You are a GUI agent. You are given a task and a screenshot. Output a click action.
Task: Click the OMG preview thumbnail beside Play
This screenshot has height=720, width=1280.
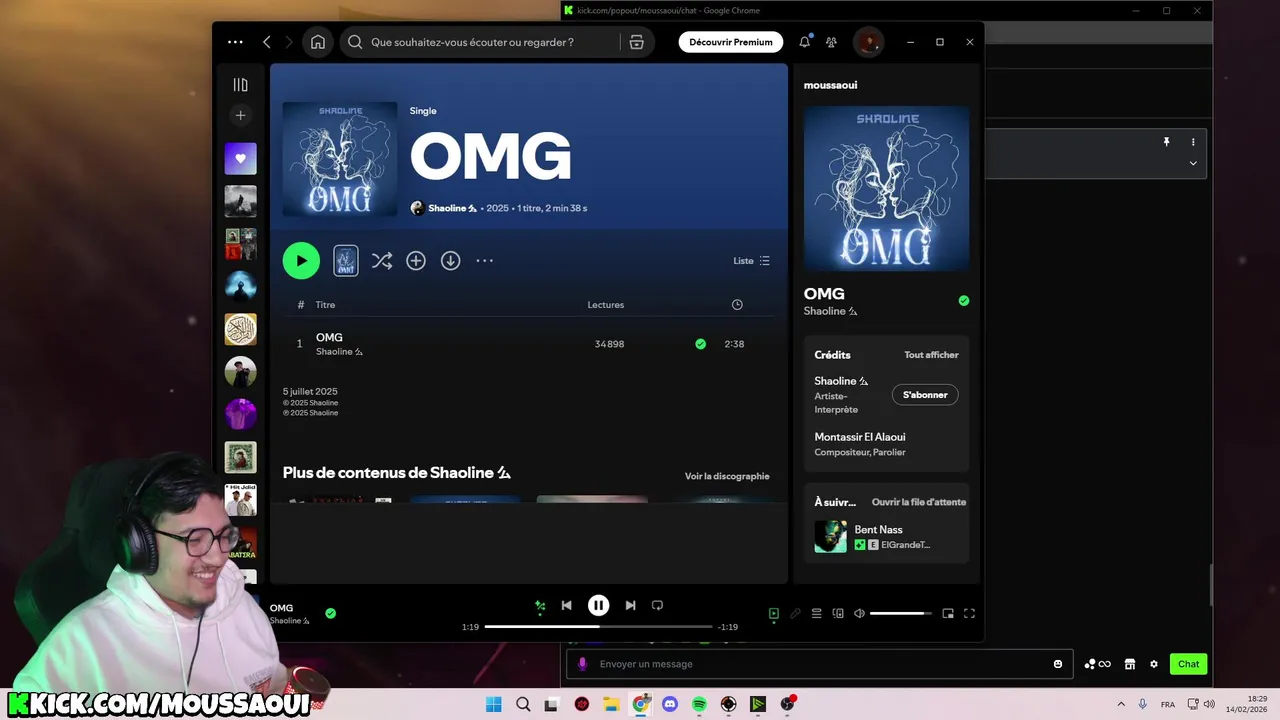pyautogui.click(x=346, y=260)
